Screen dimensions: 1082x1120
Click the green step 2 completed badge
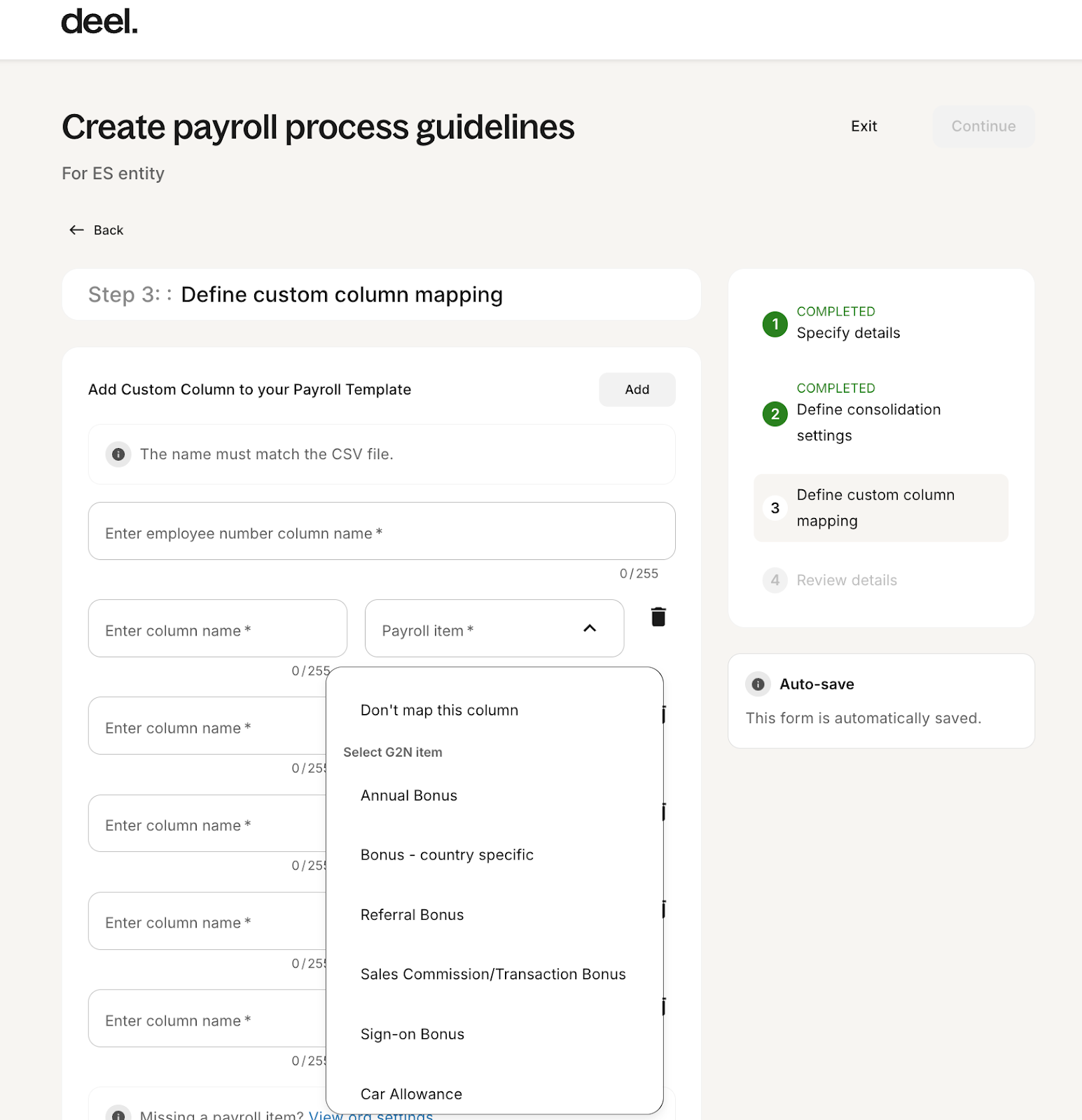pos(775,414)
